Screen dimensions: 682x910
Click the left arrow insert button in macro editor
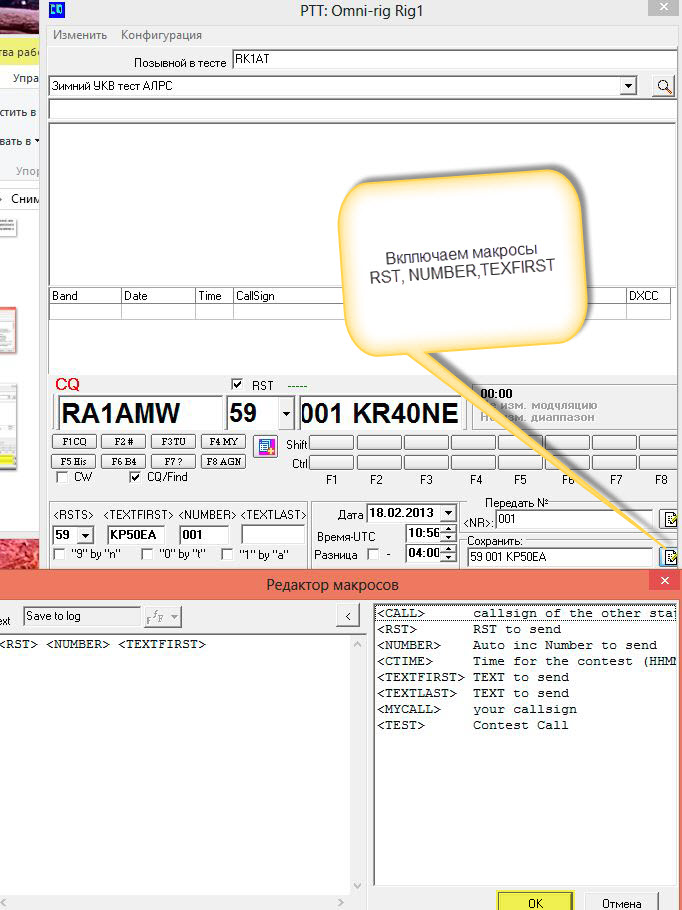click(x=347, y=616)
